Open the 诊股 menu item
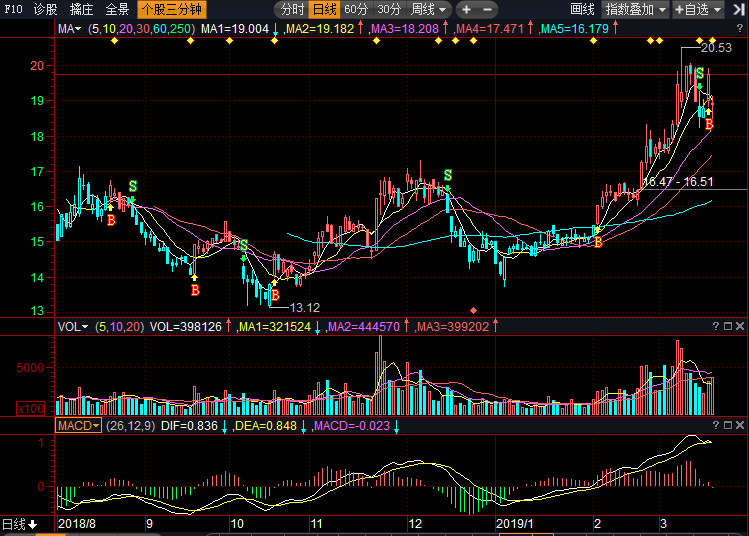Image resolution: width=749 pixels, height=536 pixels. [x=46, y=9]
